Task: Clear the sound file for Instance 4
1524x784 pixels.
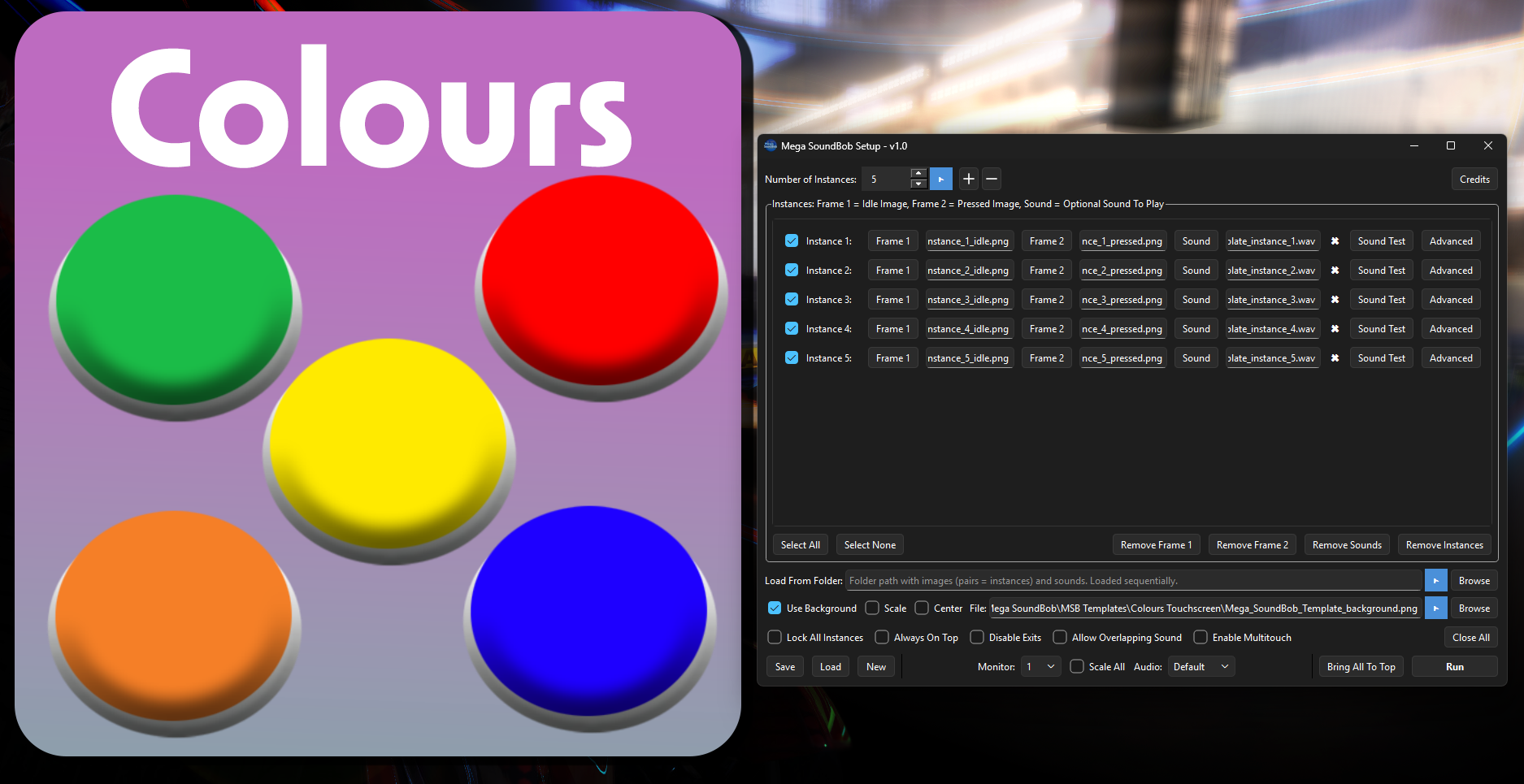Action: pos(1335,329)
